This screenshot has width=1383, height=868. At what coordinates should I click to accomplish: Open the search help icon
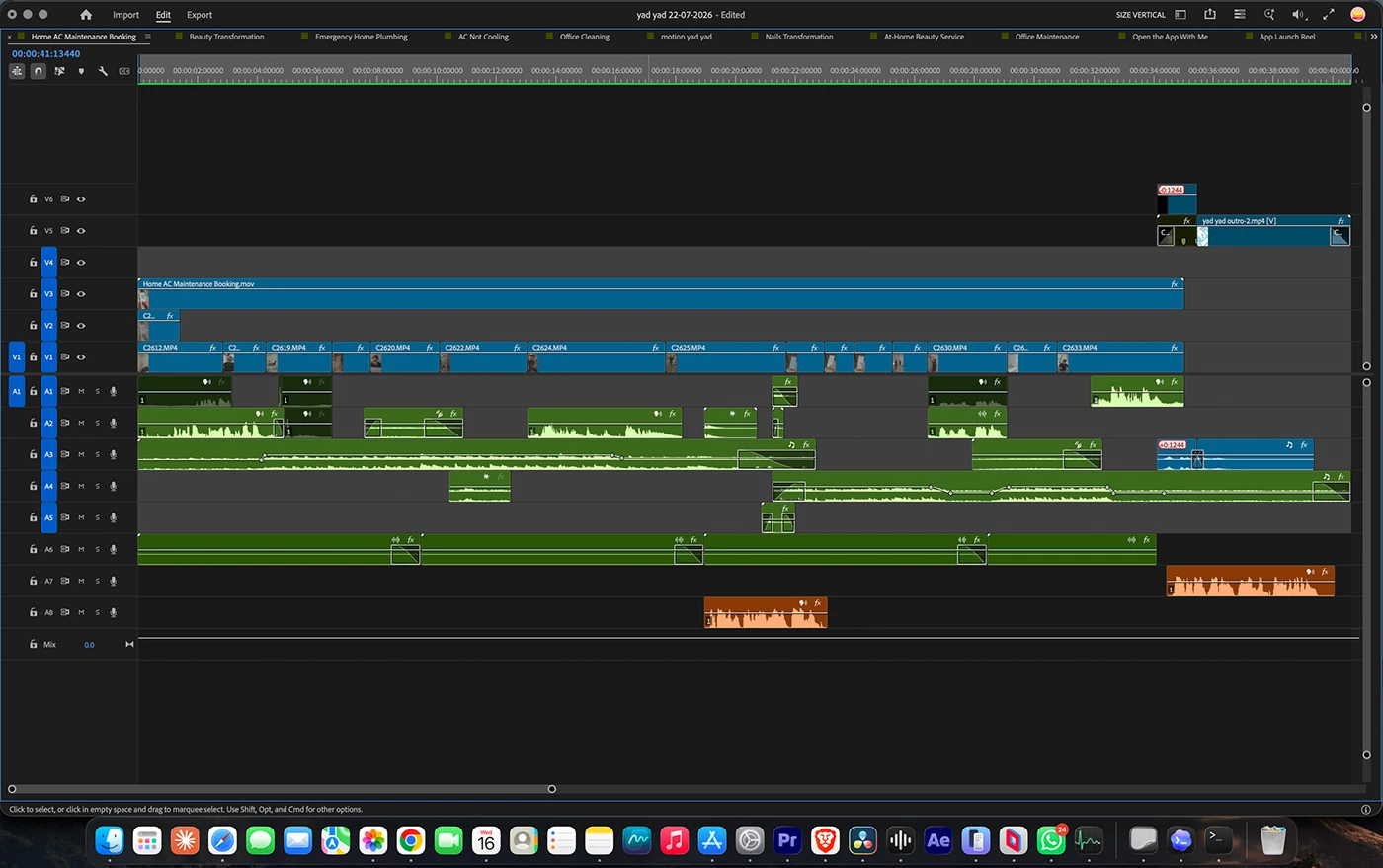coord(1269,15)
